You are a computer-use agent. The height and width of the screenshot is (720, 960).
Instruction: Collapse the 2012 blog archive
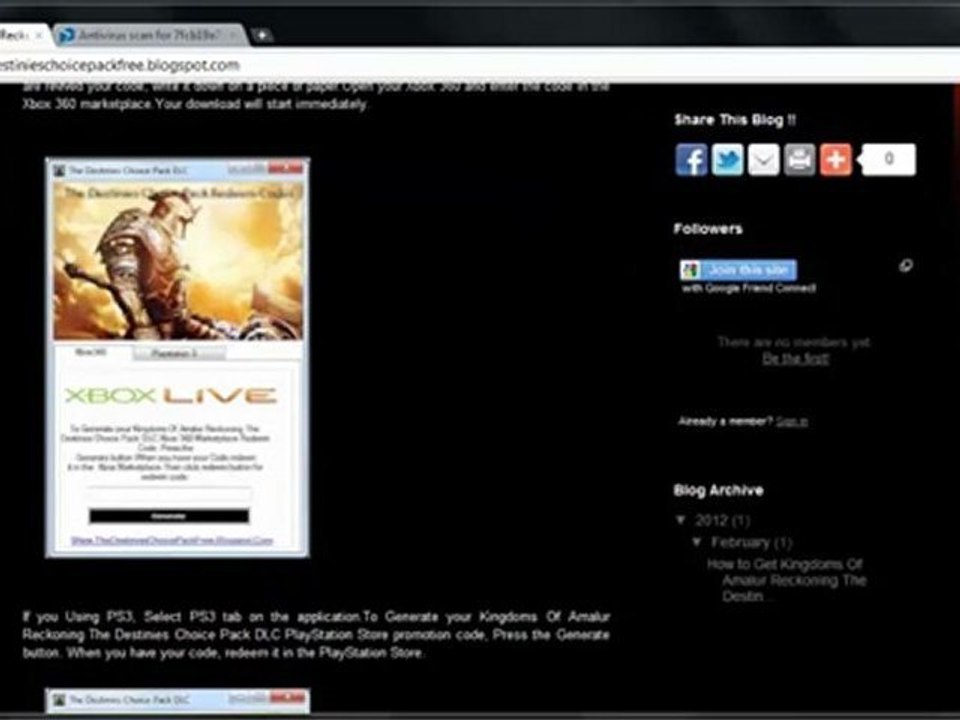tap(681, 520)
